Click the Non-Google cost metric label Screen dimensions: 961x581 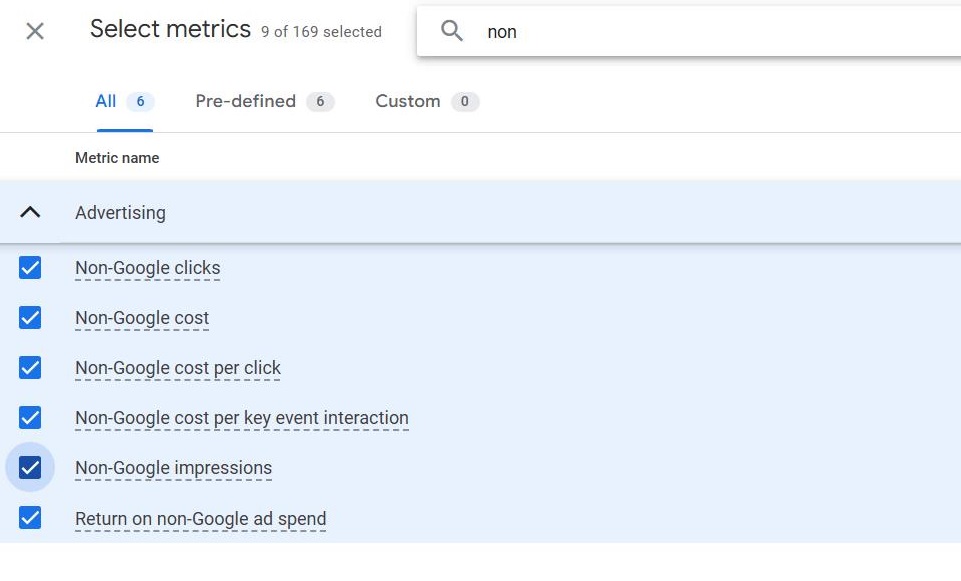tap(142, 317)
